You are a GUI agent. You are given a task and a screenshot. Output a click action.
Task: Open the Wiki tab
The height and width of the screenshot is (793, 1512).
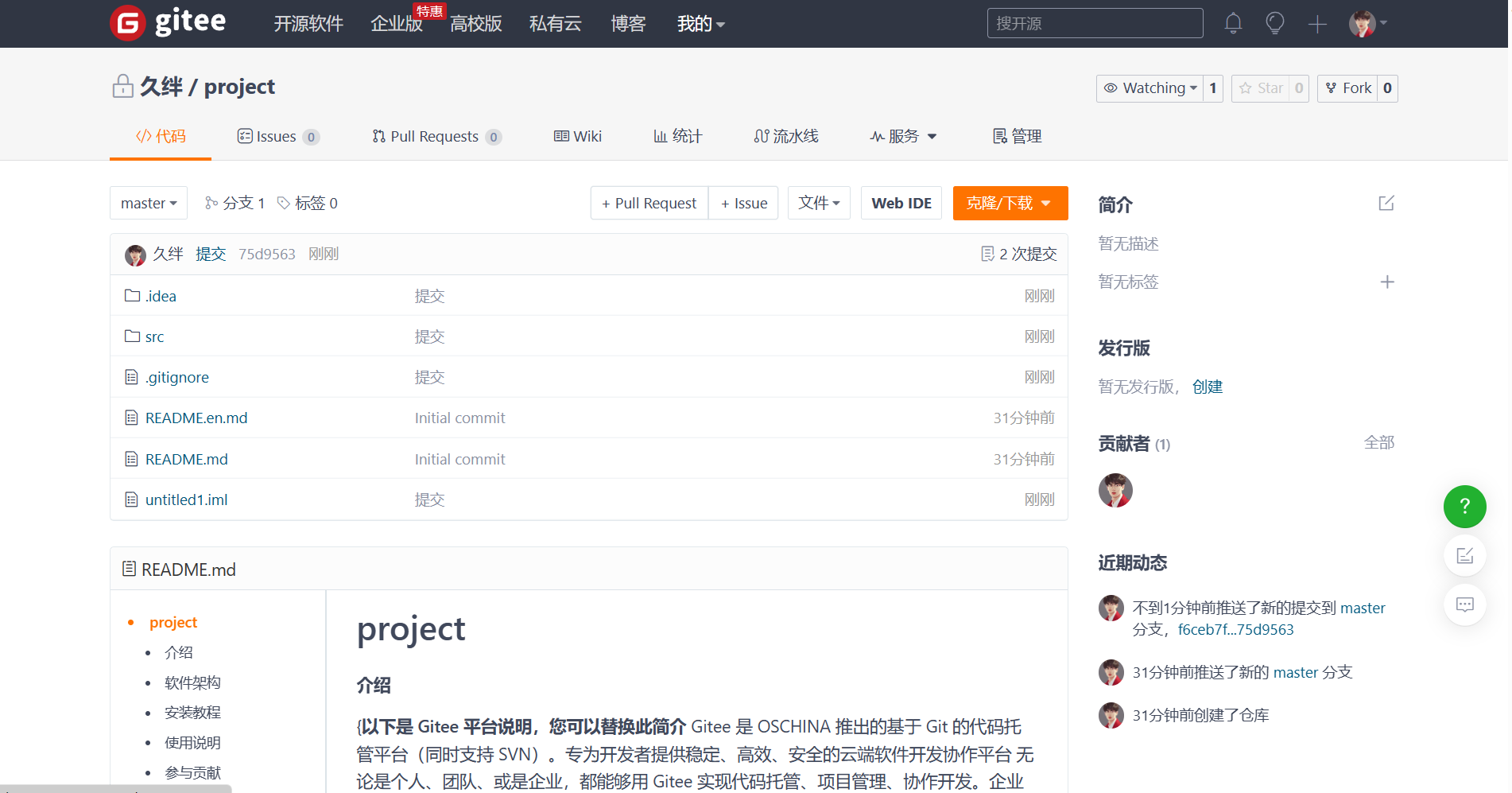[578, 137]
